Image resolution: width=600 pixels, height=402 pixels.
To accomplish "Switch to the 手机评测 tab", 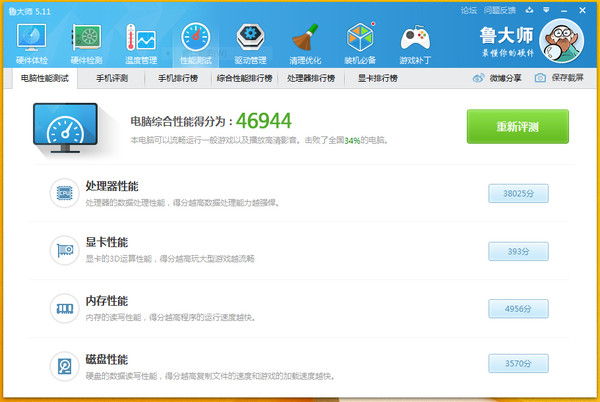I will pyautogui.click(x=112, y=78).
